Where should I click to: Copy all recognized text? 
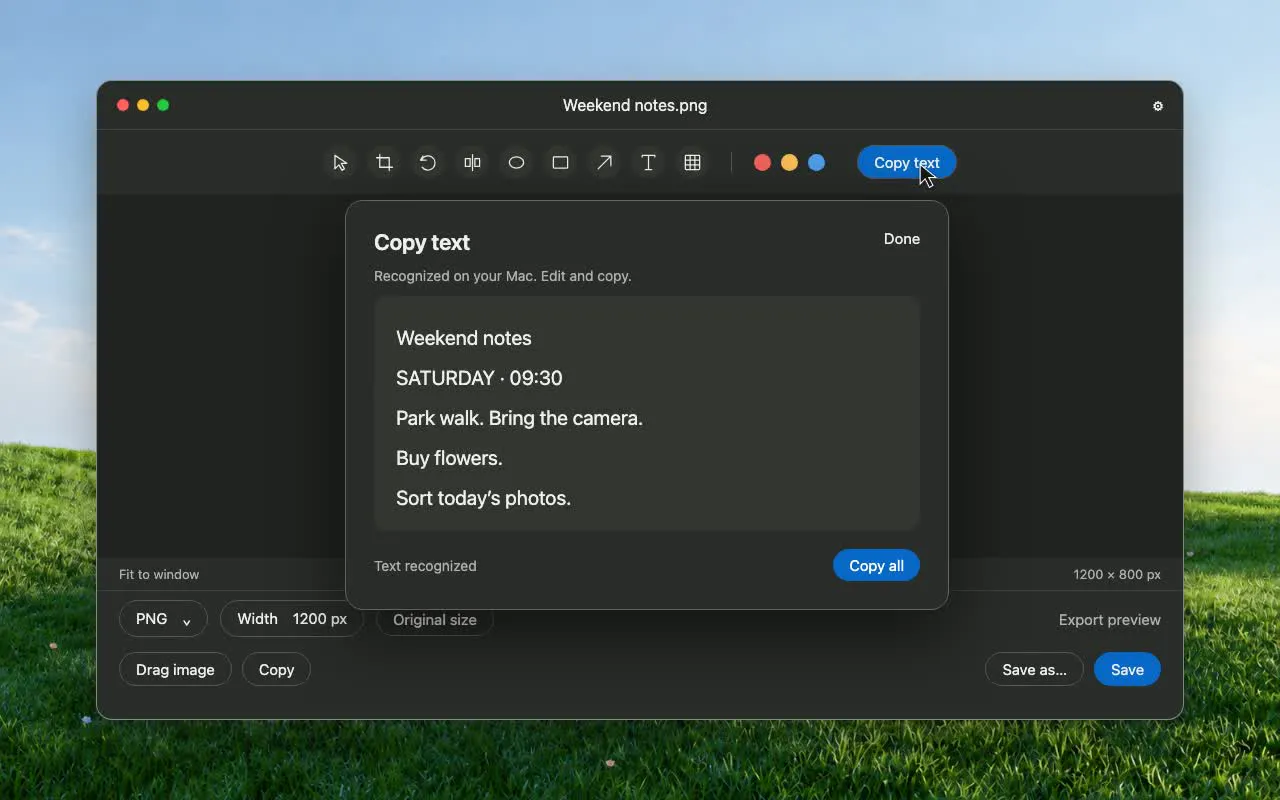[x=876, y=566]
